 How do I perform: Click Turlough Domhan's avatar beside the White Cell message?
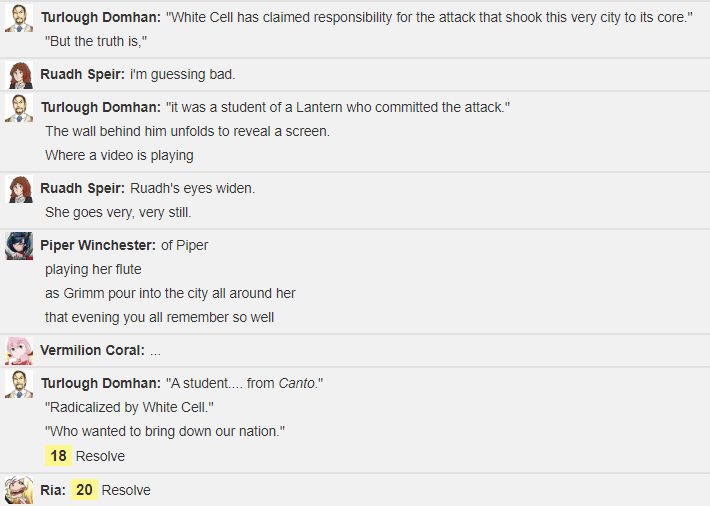tap(19, 18)
